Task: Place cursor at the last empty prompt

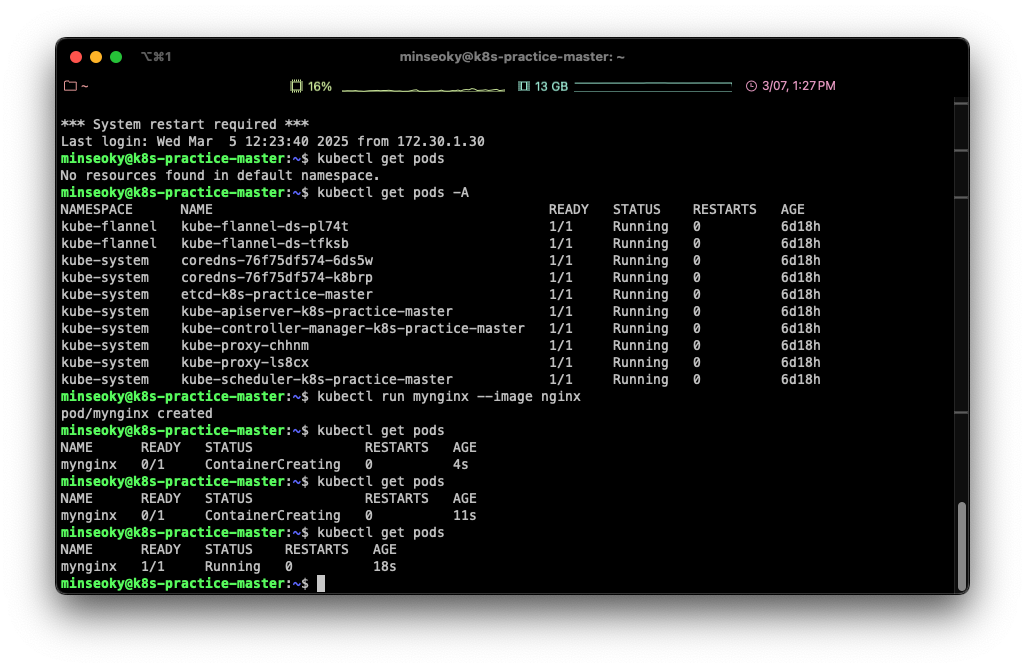Action: [321, 583]
